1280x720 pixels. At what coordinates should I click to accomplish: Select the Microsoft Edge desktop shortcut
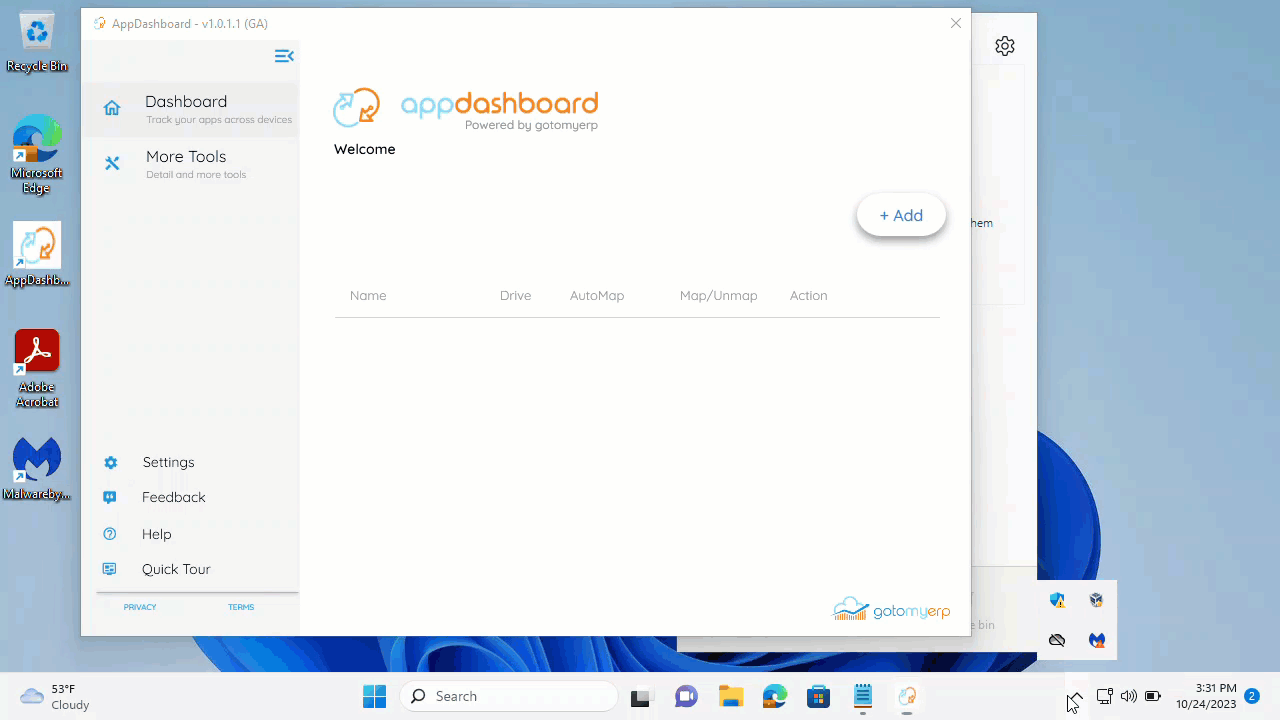37,154
